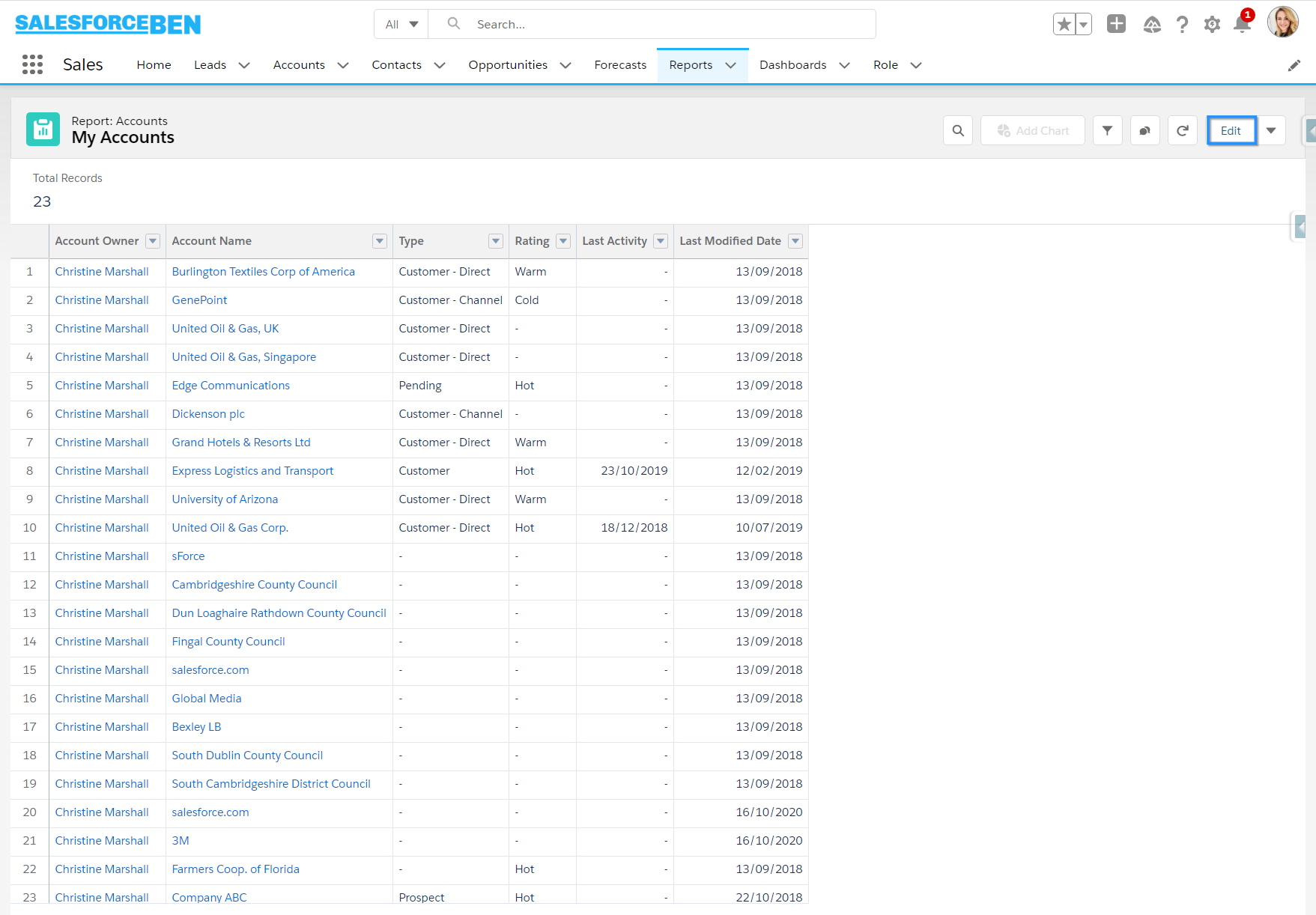Click the notifications bell icon

pyautogui.click(x=1241, y=25)
